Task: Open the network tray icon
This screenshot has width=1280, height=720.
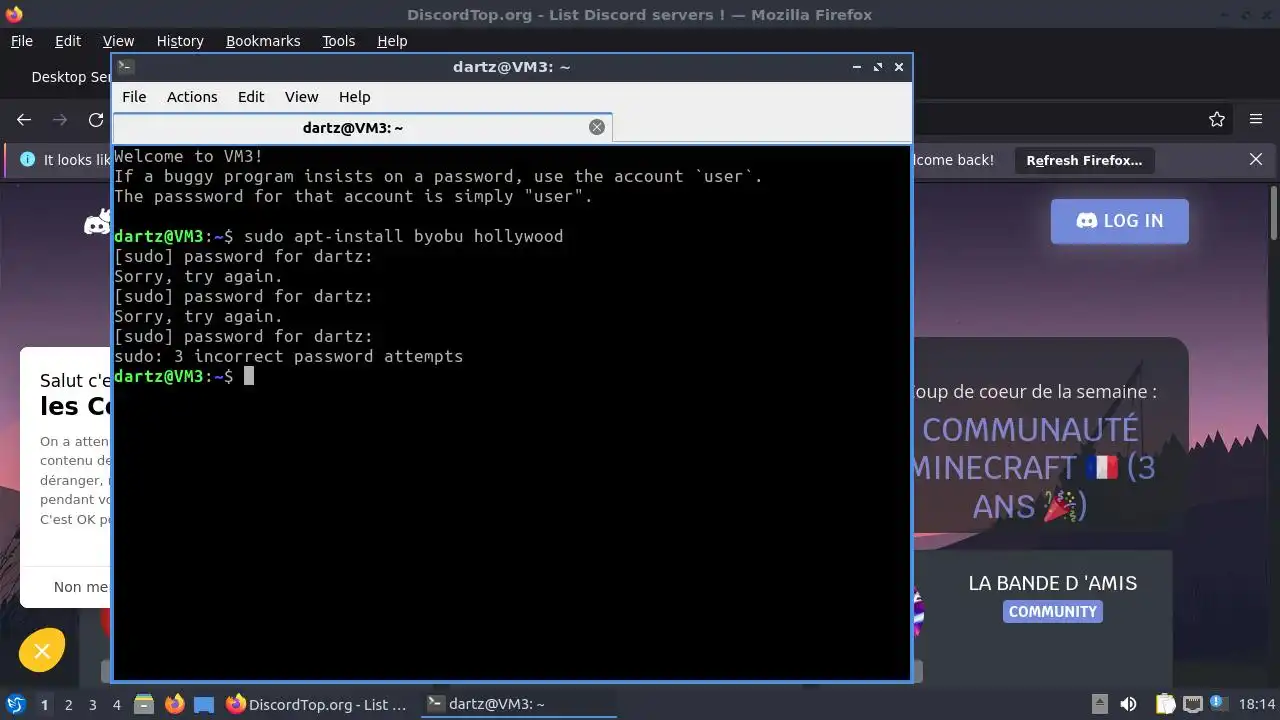Action: point(1192,704)
